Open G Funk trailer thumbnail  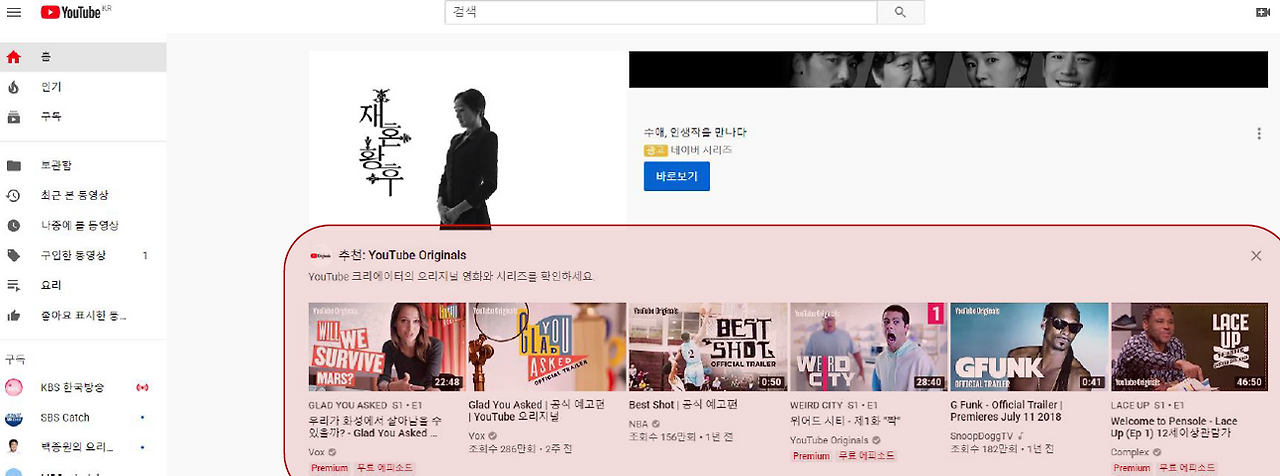(1029, 347)
